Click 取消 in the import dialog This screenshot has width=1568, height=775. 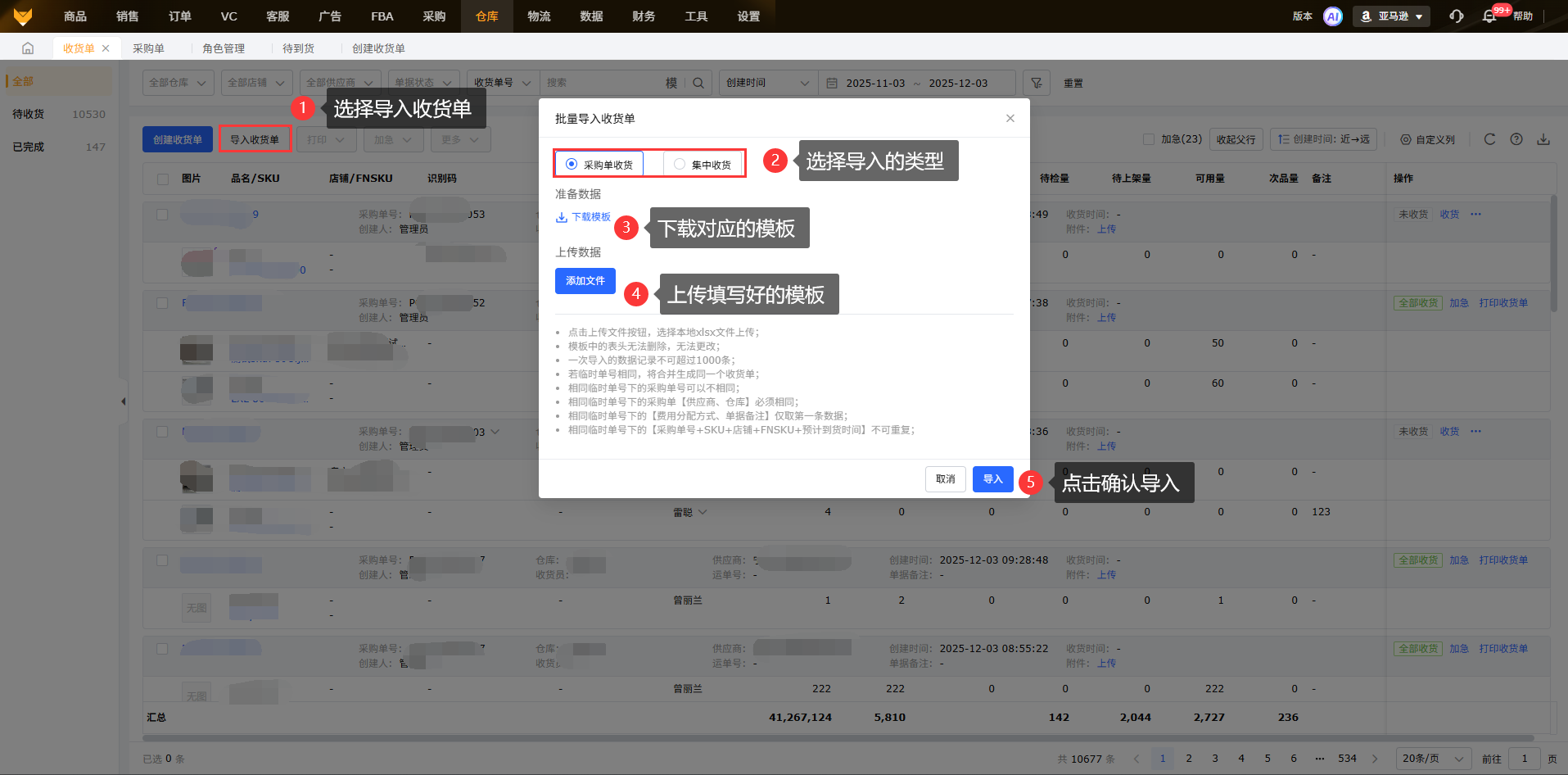pyautogui.click(x=946, y=479)
